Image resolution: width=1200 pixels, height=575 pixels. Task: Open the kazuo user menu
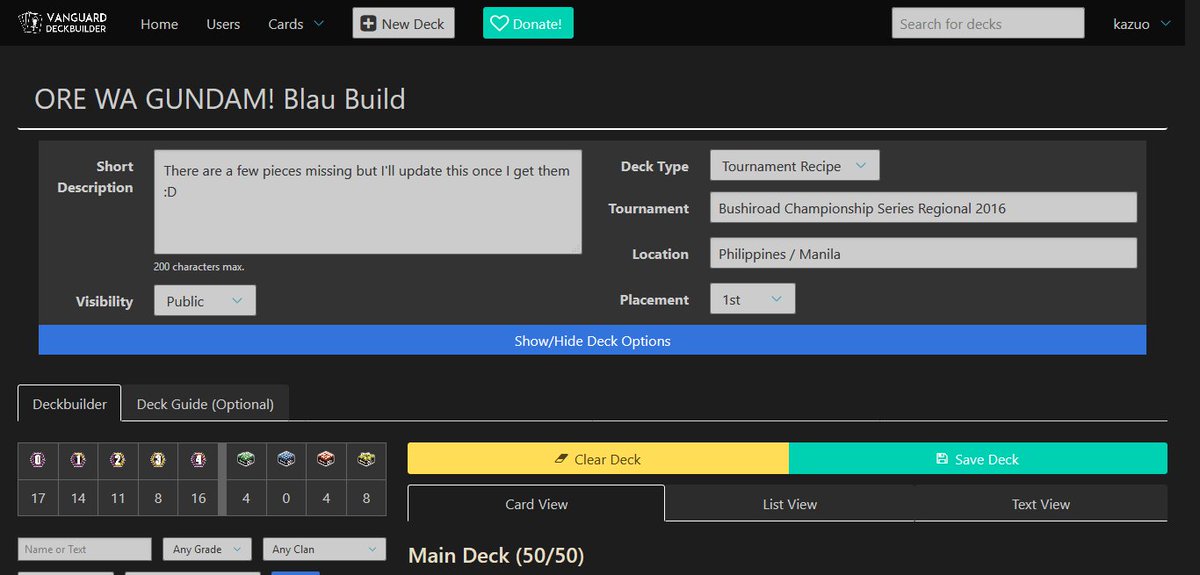click(1142, 24)
